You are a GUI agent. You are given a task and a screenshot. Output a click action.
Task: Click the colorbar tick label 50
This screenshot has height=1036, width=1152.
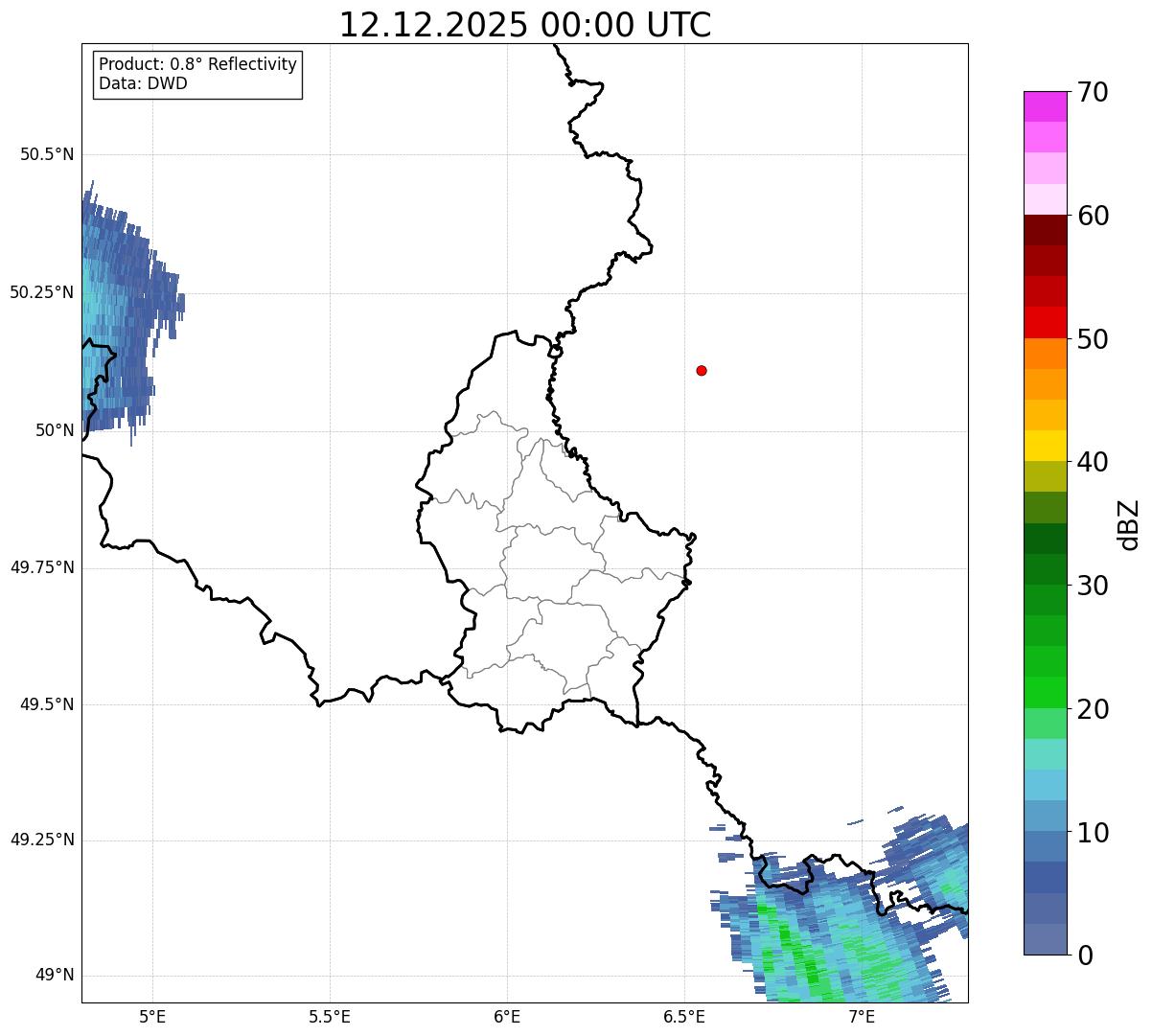click(x=1093, y=339)
